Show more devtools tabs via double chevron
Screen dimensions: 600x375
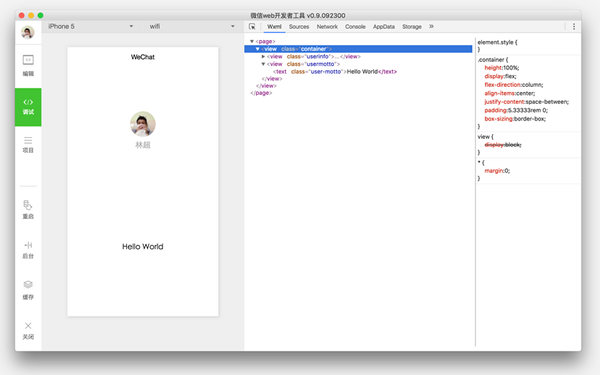click(431, 26)
